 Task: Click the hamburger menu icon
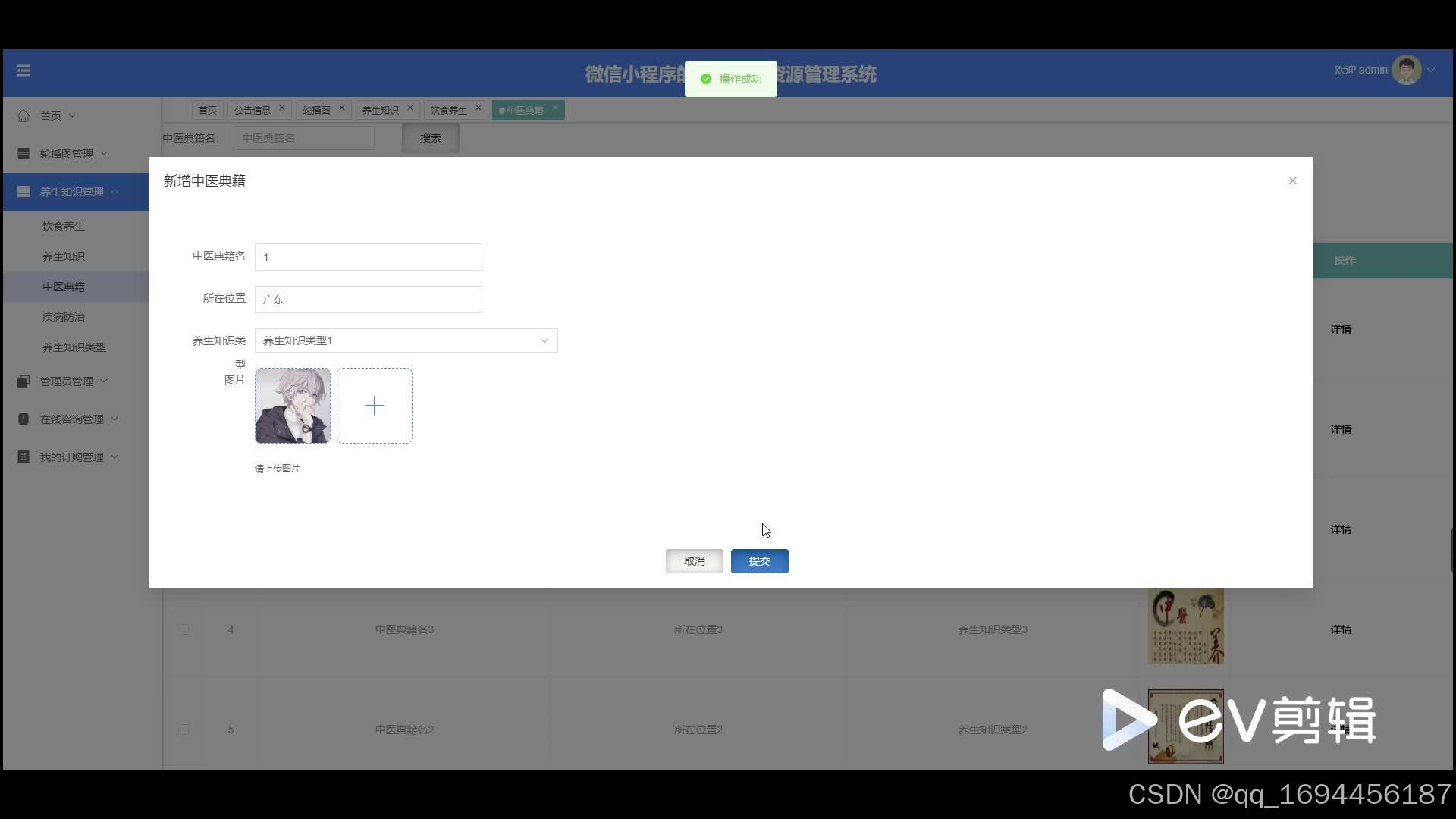coord(24,71)
